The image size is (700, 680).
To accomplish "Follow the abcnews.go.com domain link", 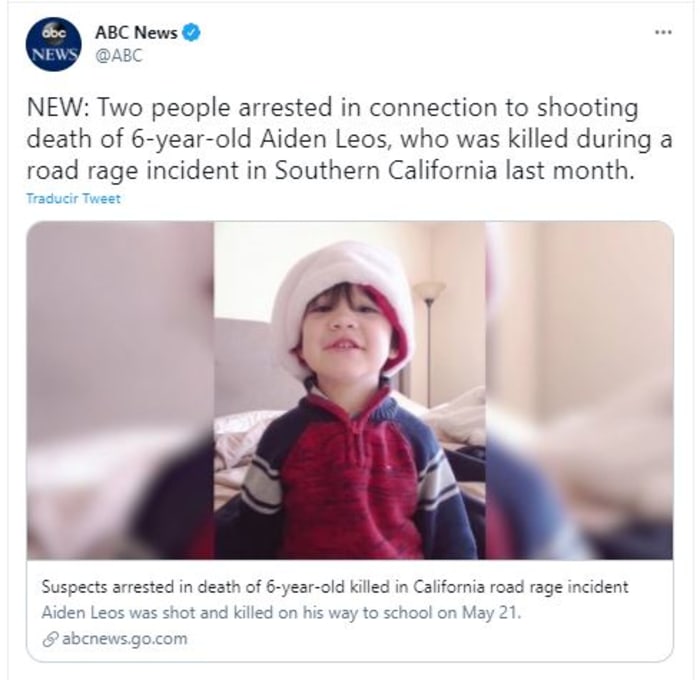I will 125,639.
